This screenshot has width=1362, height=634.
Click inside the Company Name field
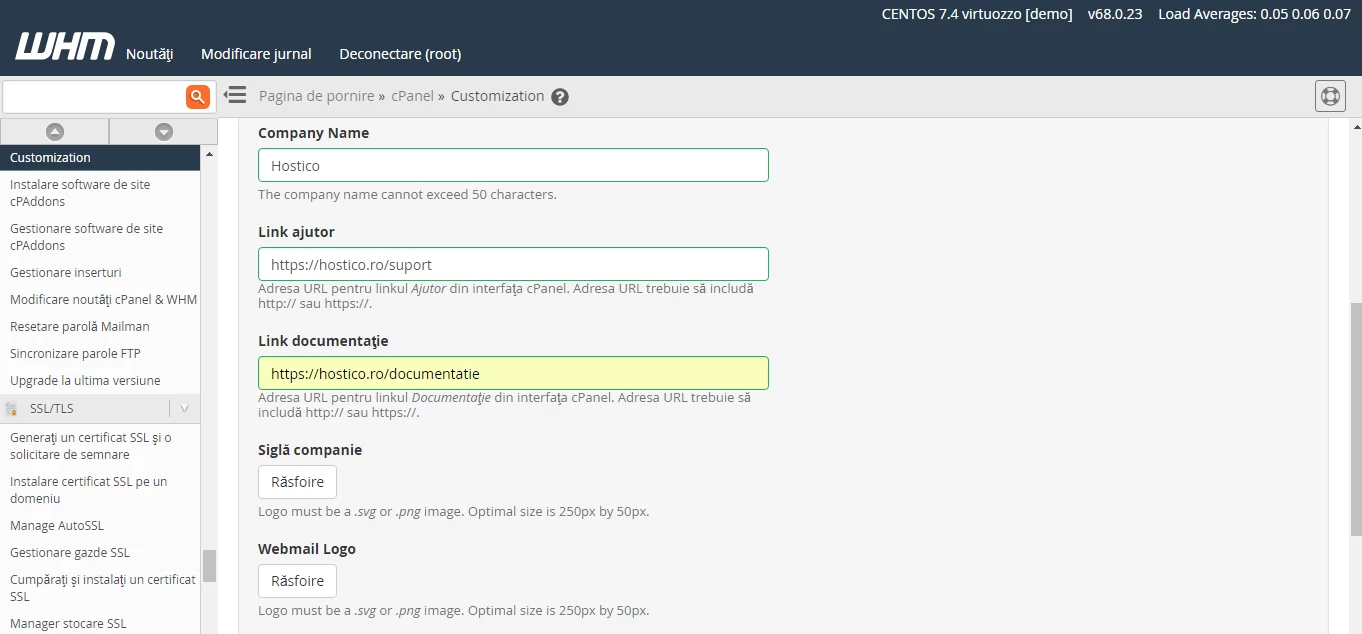pos(513,164)
